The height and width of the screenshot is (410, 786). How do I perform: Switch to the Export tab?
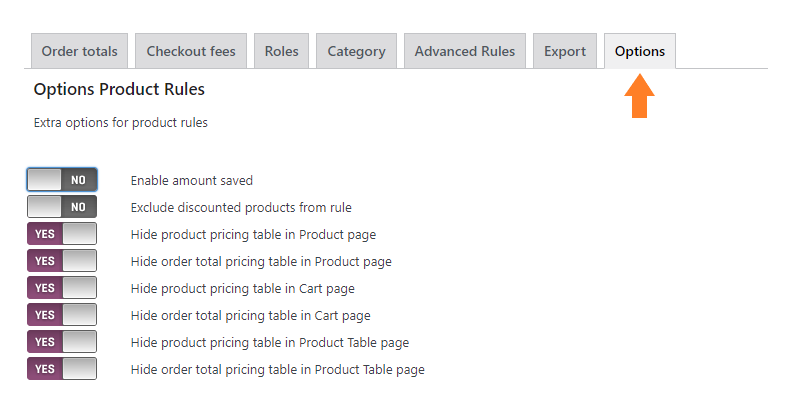[x=565, y=51]
